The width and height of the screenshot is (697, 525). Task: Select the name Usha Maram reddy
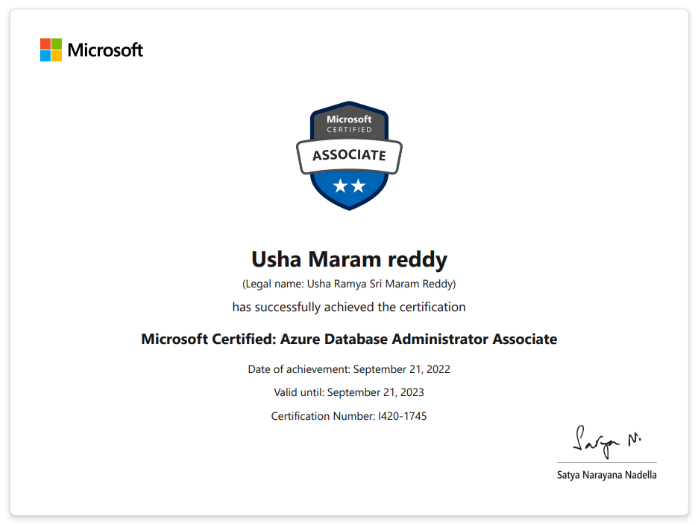(x=349, y=259)
